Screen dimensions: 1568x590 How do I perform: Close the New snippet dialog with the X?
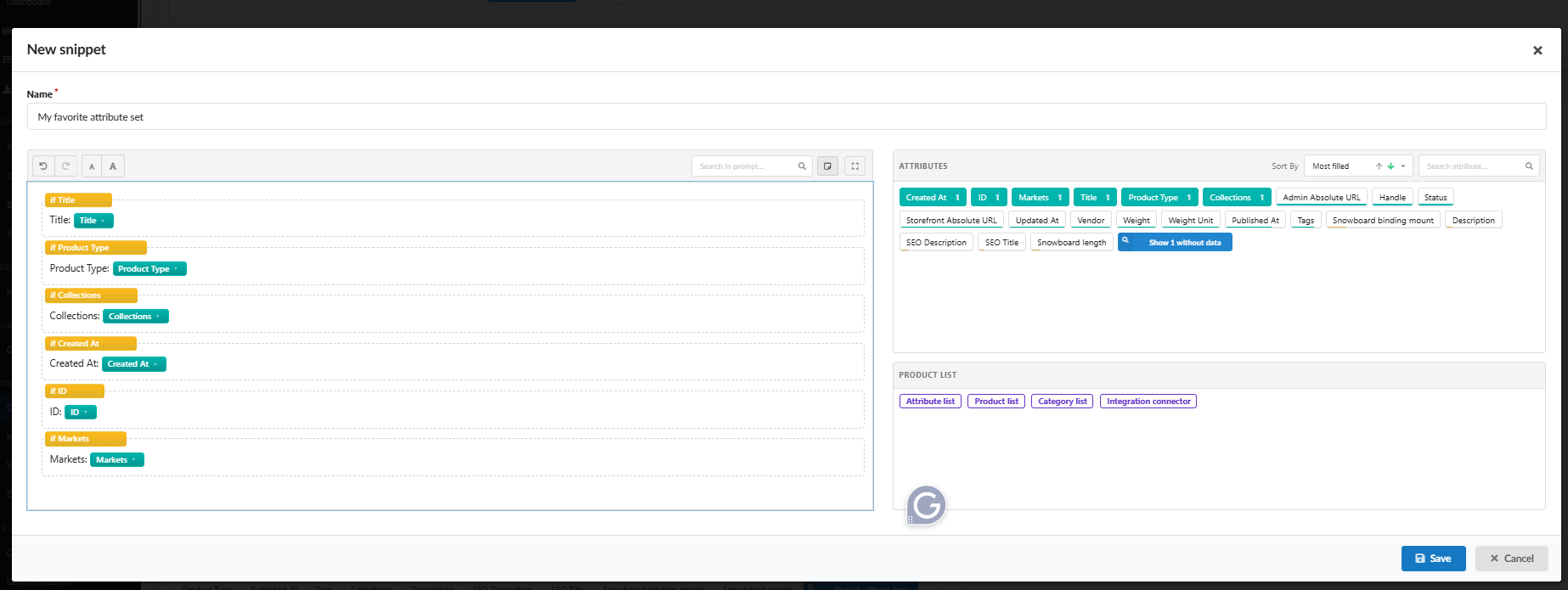(1537, 51)
